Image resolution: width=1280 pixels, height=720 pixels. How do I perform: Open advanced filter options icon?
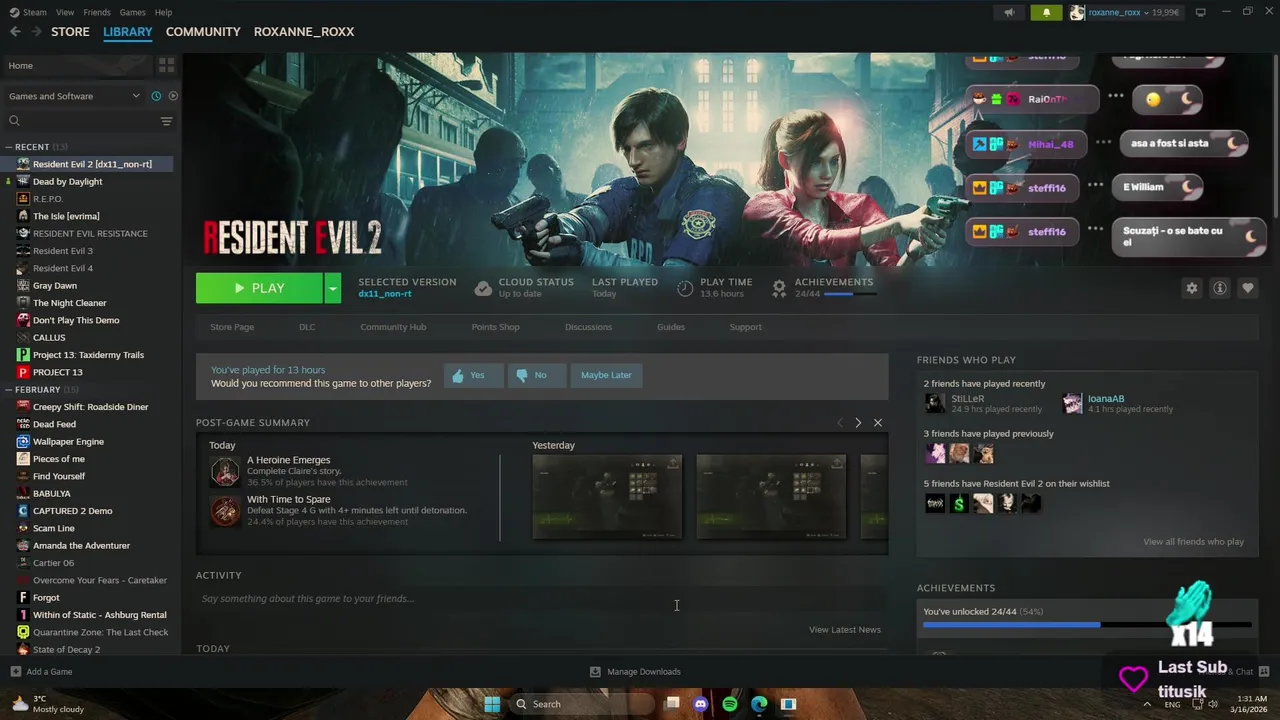(x=166, y=121)
